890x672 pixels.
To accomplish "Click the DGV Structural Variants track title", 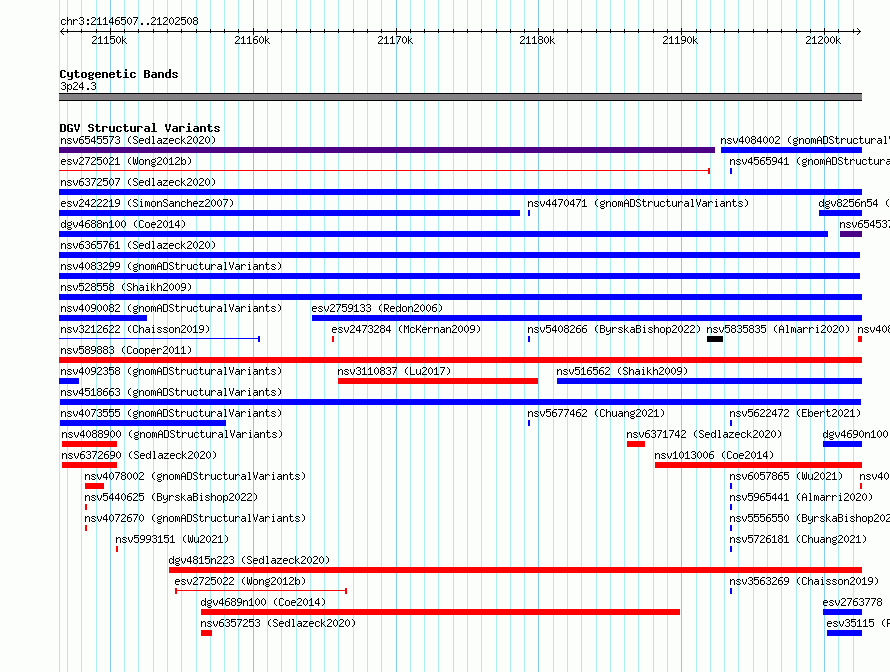I will tap(140, 128).
